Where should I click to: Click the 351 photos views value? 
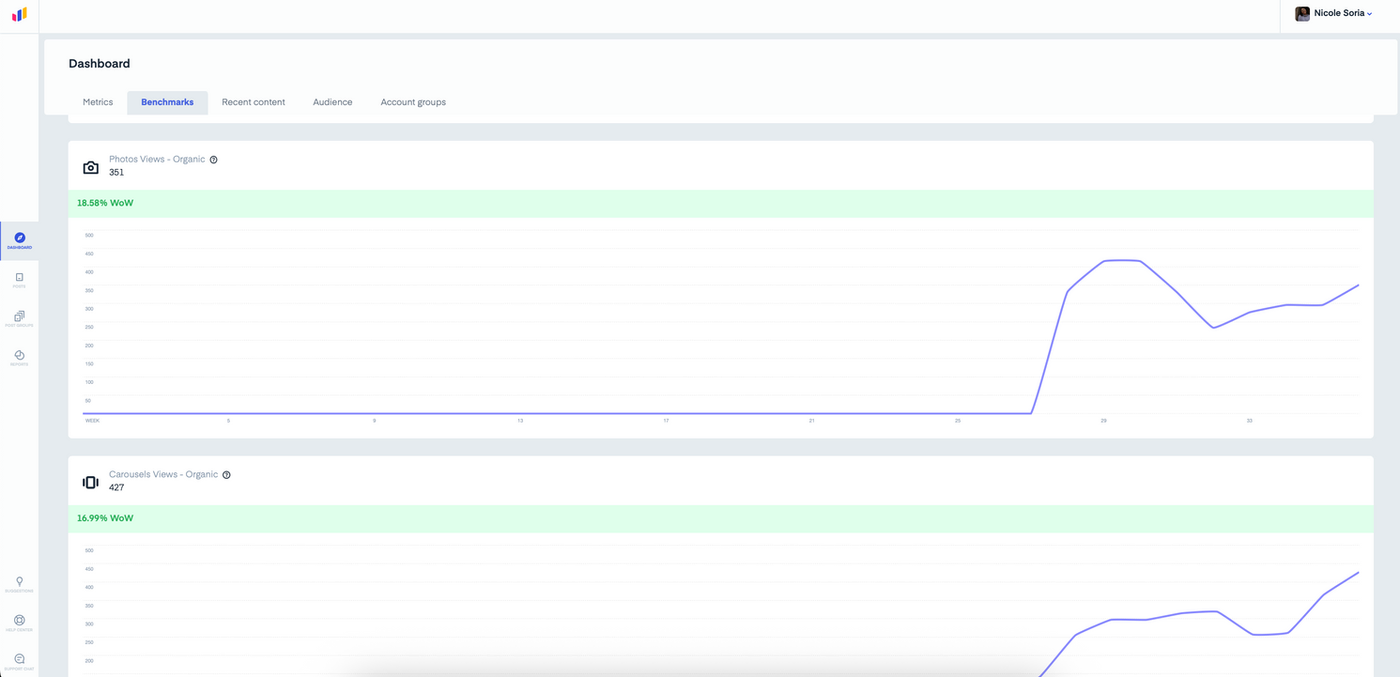pos(117,173)
